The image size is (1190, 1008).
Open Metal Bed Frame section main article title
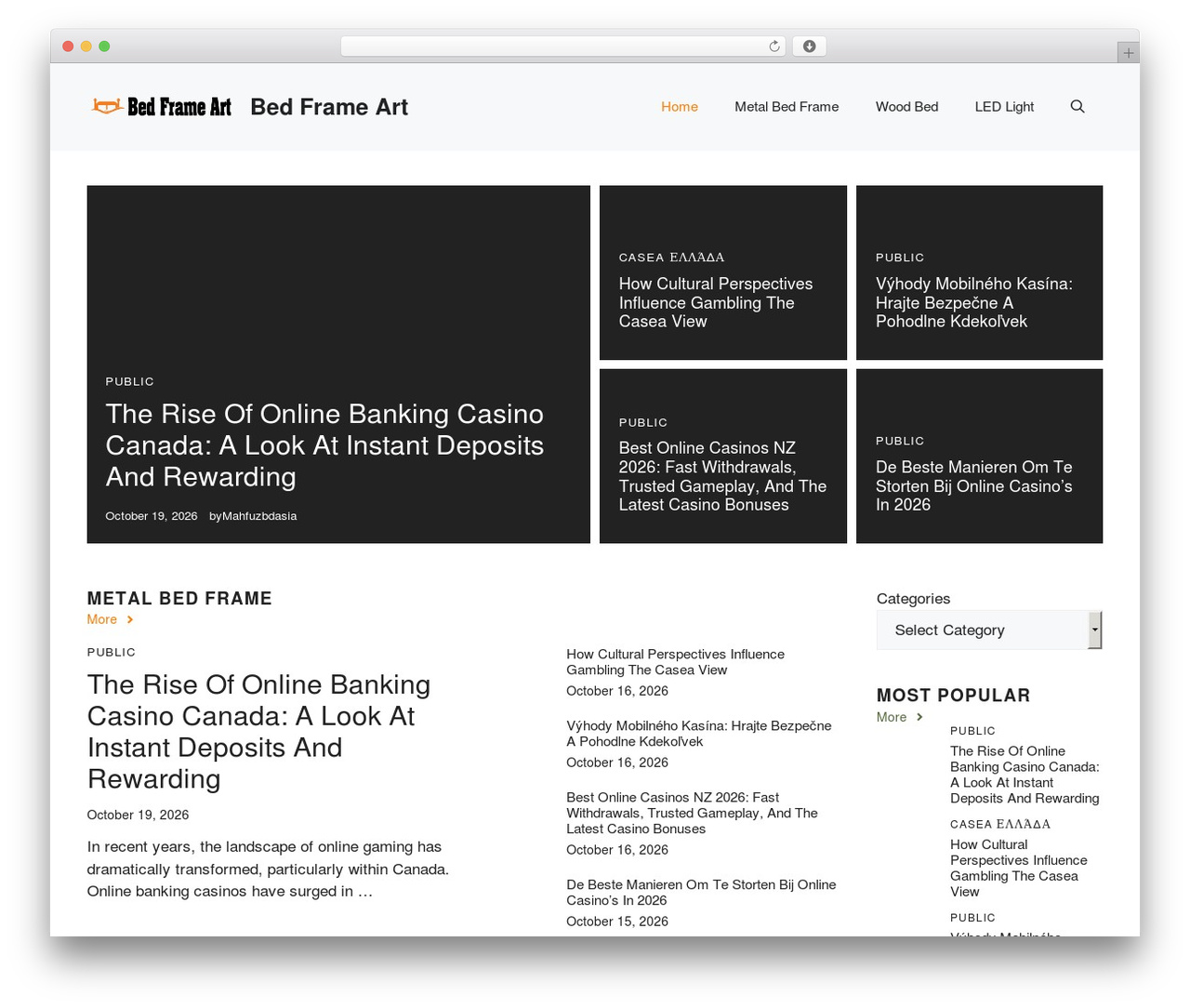[x=258, y=732]
